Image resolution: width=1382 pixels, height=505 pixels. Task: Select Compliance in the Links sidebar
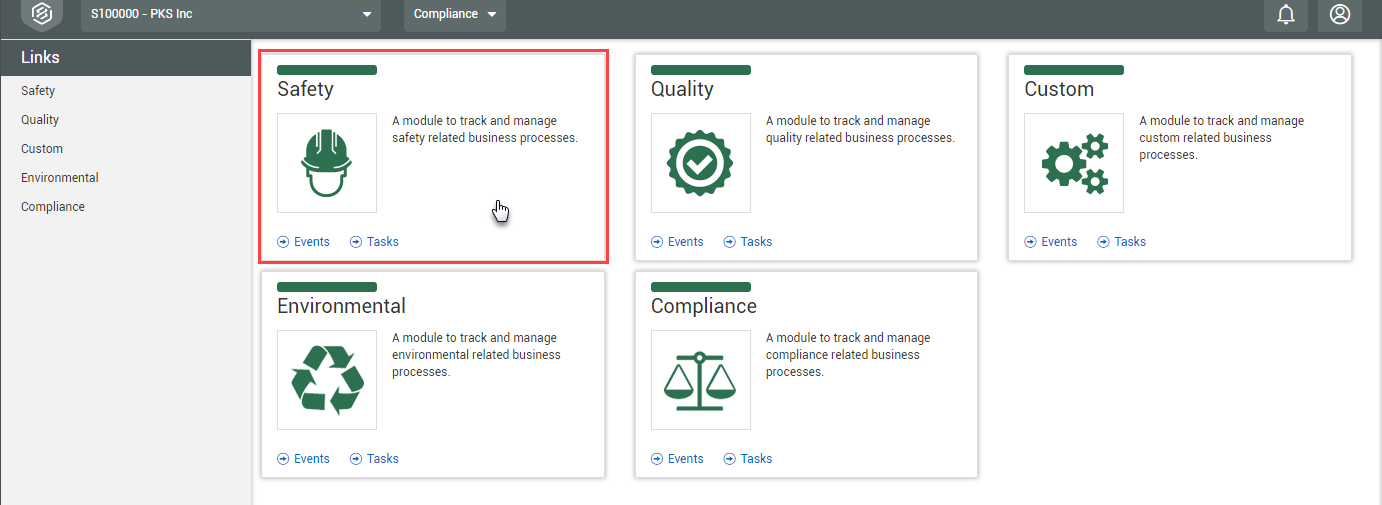point(53,207)
